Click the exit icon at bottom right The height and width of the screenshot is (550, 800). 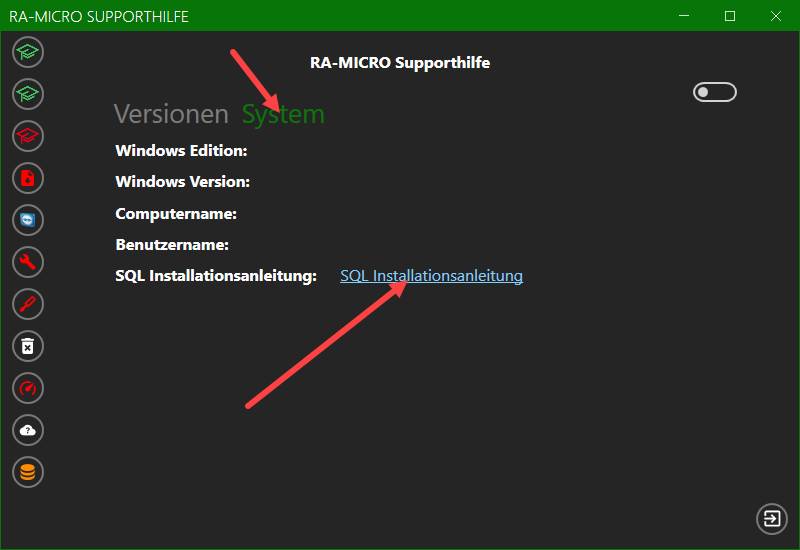click(771, 519)
